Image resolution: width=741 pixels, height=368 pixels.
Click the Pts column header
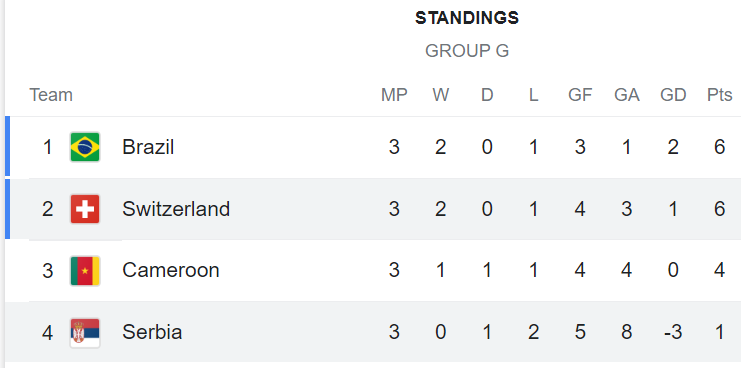tap(719, 95)
